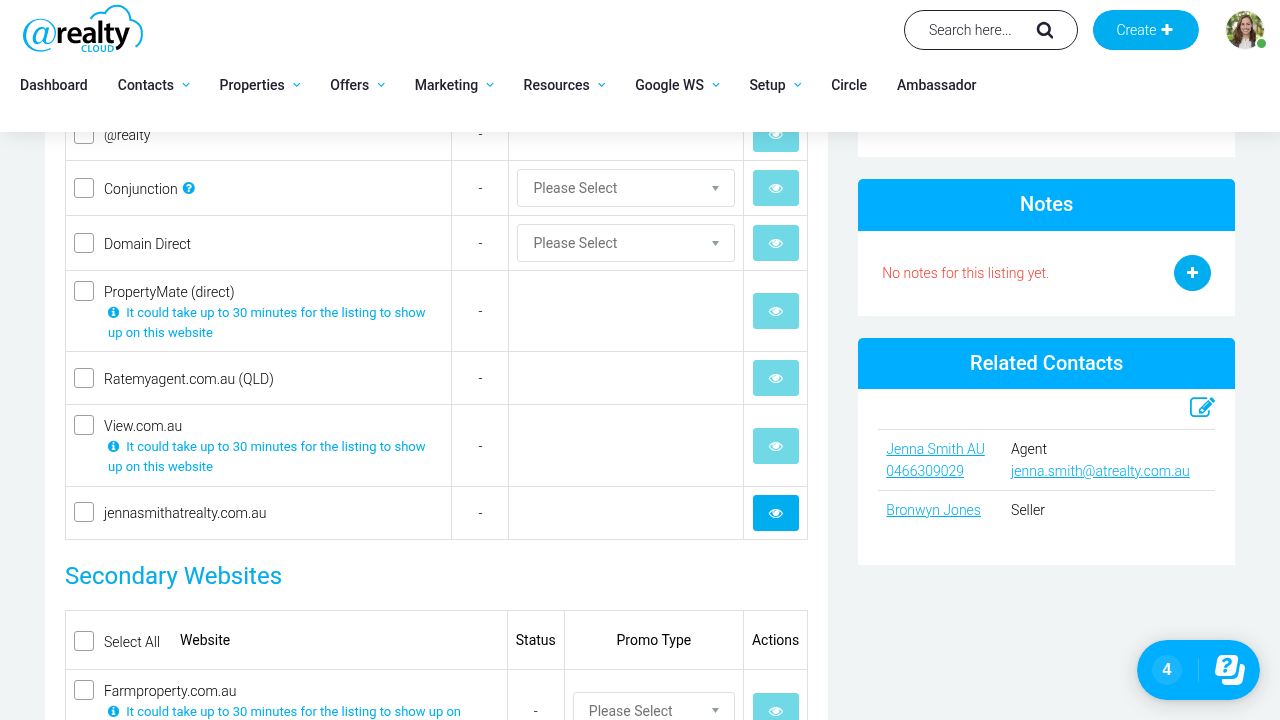Click the Status column header
1280x720 pixels.
(535, 640)
